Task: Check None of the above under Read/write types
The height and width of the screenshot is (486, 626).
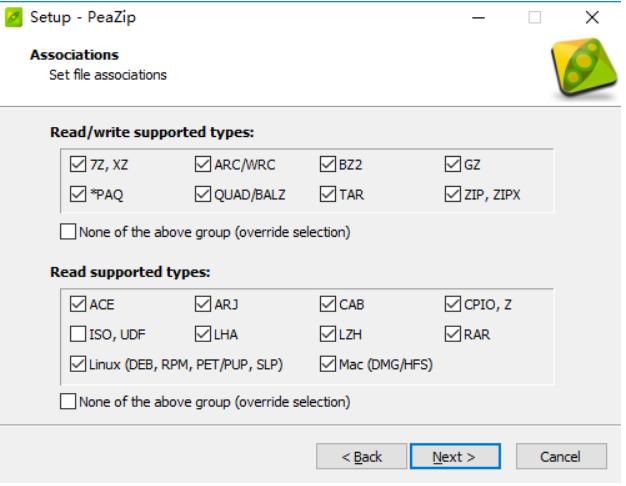Action: (68, 232)
